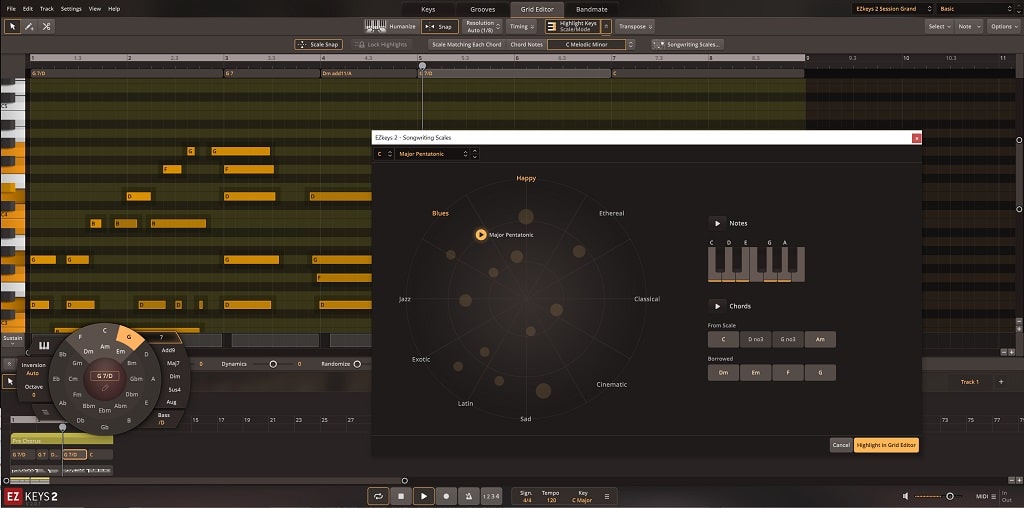This screenshot has width=1024, height=508.
Task: Click the G no3 chord button
Action: point(788,340)
